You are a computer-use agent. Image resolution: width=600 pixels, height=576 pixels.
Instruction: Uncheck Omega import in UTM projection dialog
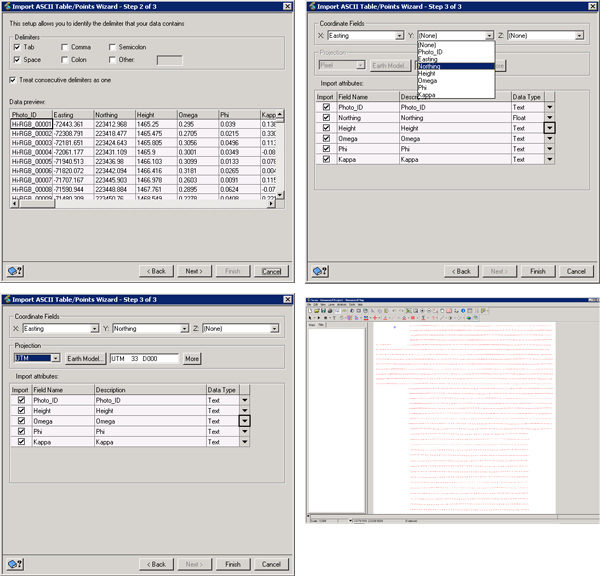click(x=21, y=421)
